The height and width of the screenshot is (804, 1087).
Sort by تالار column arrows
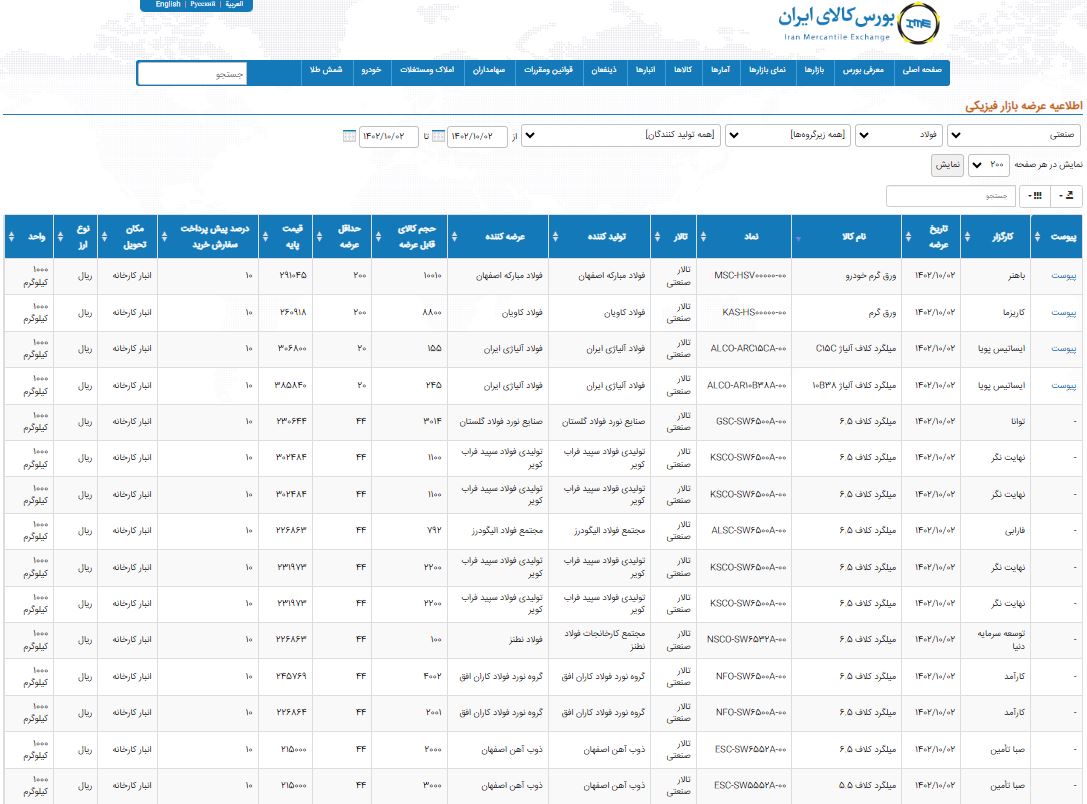click(656, 236)
